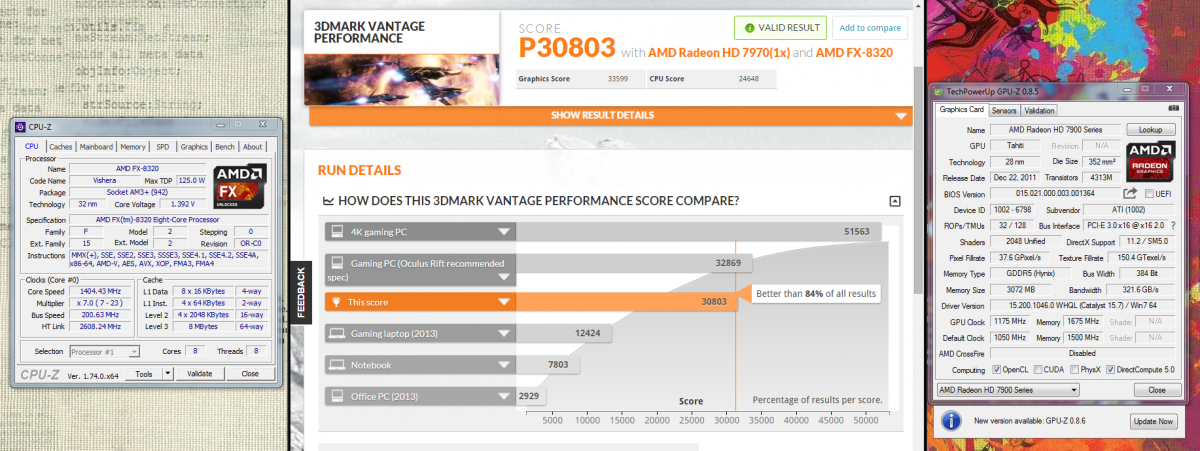Open the Sensors tab in GPU-Z
1200x451 pixels.
[x=1004, y=110]
